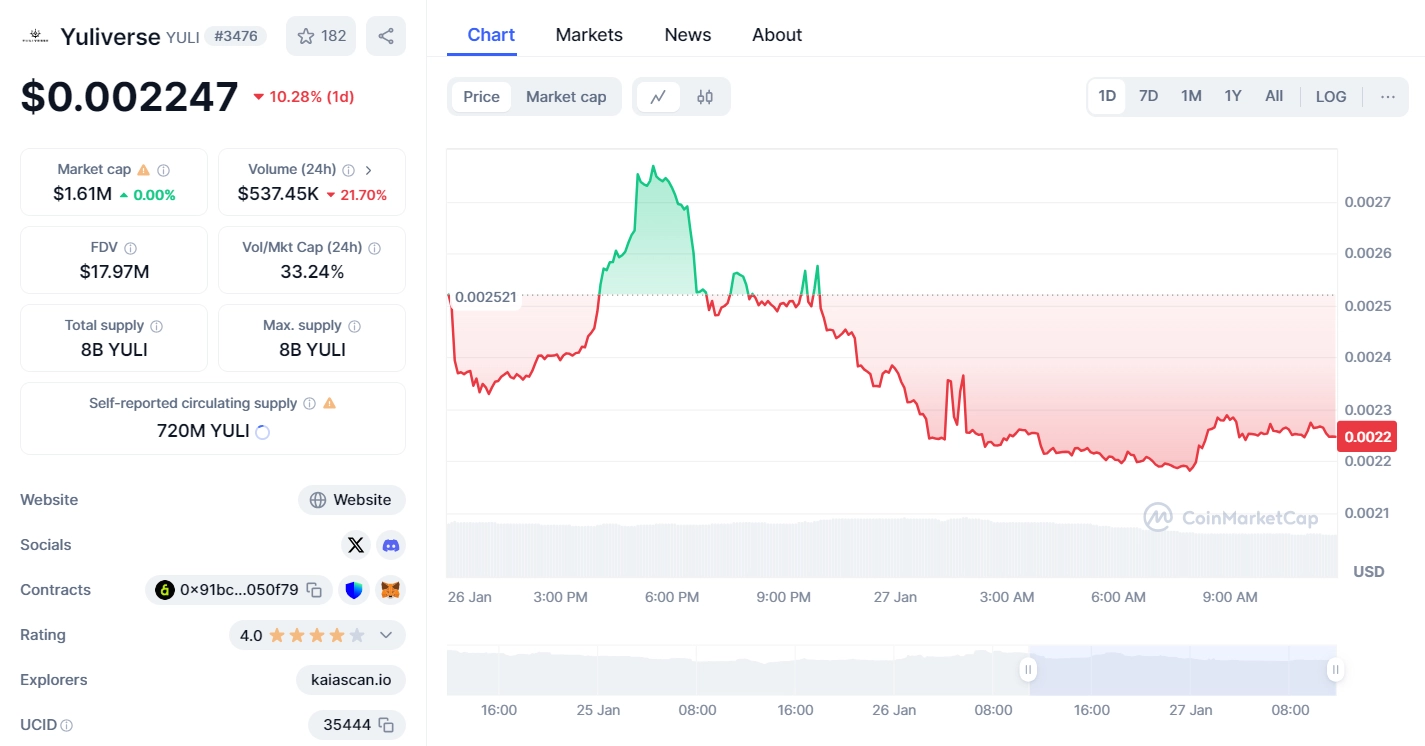Open the Discord social icon
The height and width of the screenshot is (746, 1425).
[x=391, y=545]
